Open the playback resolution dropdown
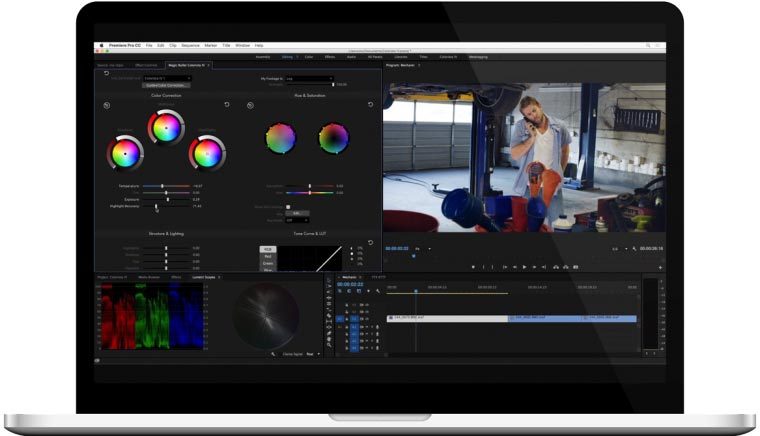 tap(619, 249)
